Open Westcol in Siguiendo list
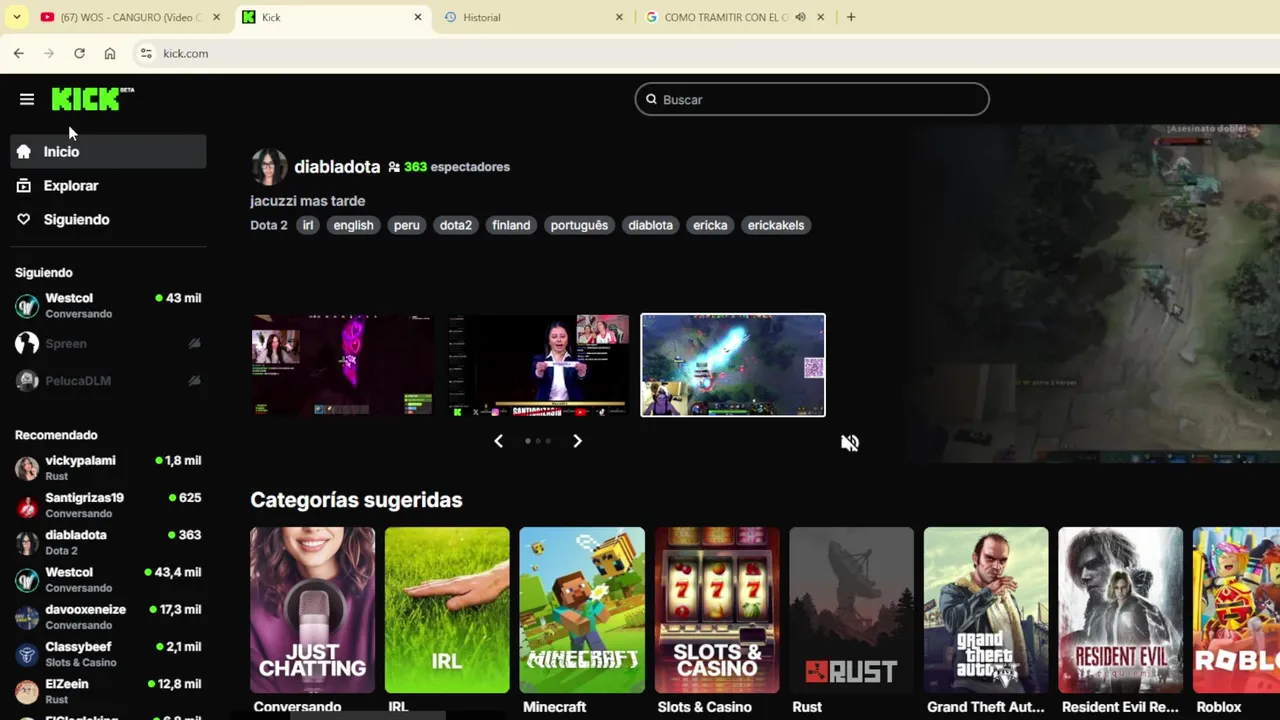1280x720 pixels. 108,305
